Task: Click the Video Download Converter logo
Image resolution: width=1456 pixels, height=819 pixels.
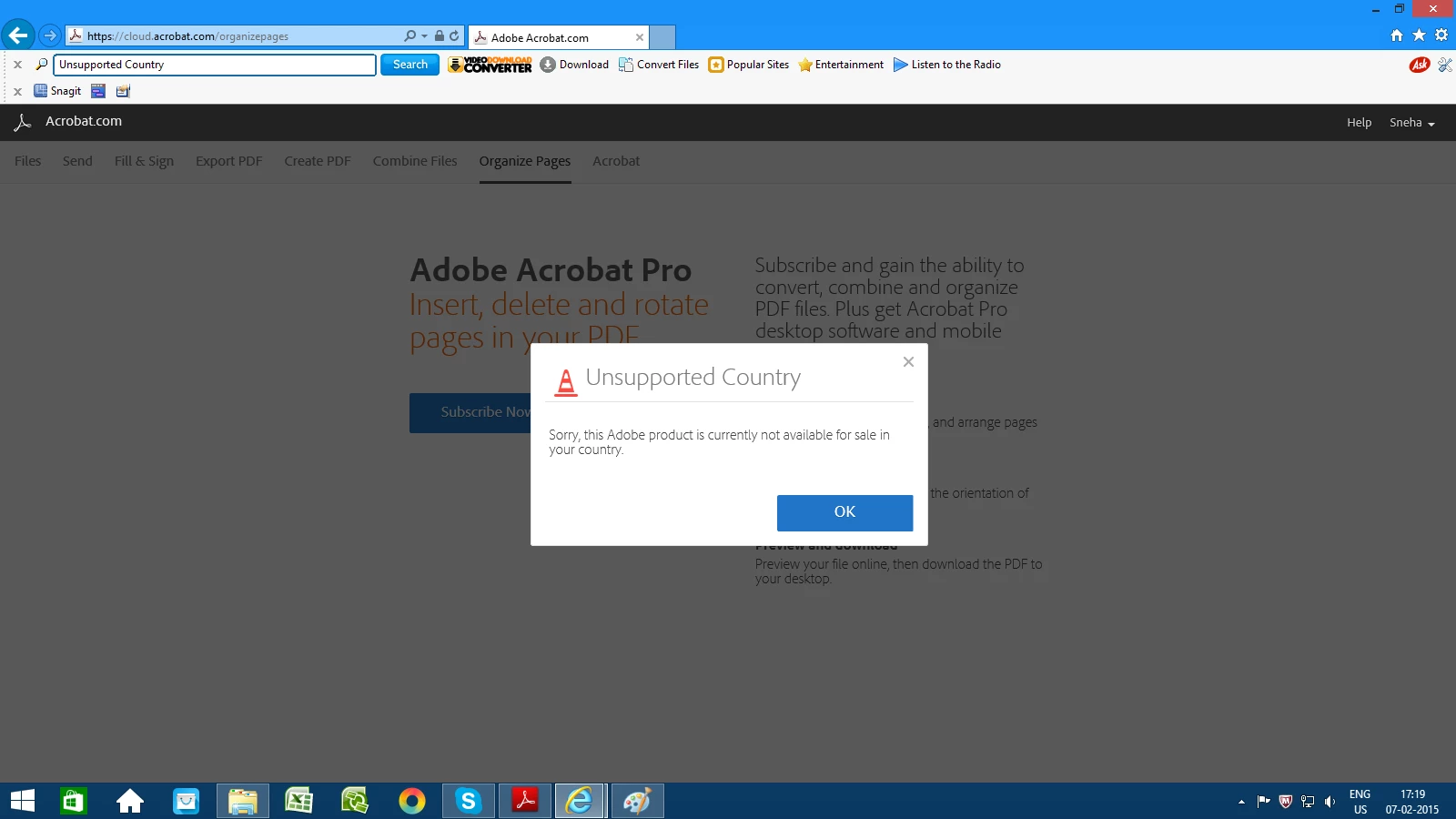Action: [x=490, y=65]
